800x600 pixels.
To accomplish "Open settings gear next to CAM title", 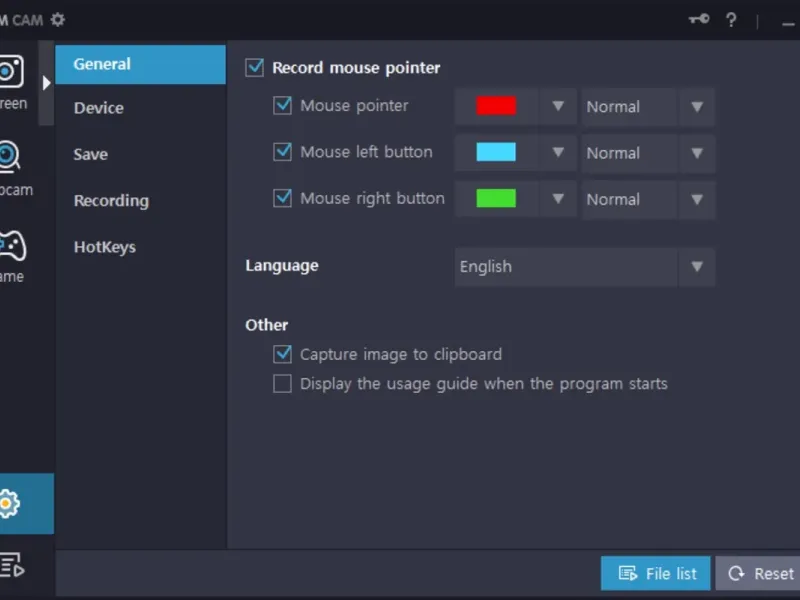I will coord(58,20).
